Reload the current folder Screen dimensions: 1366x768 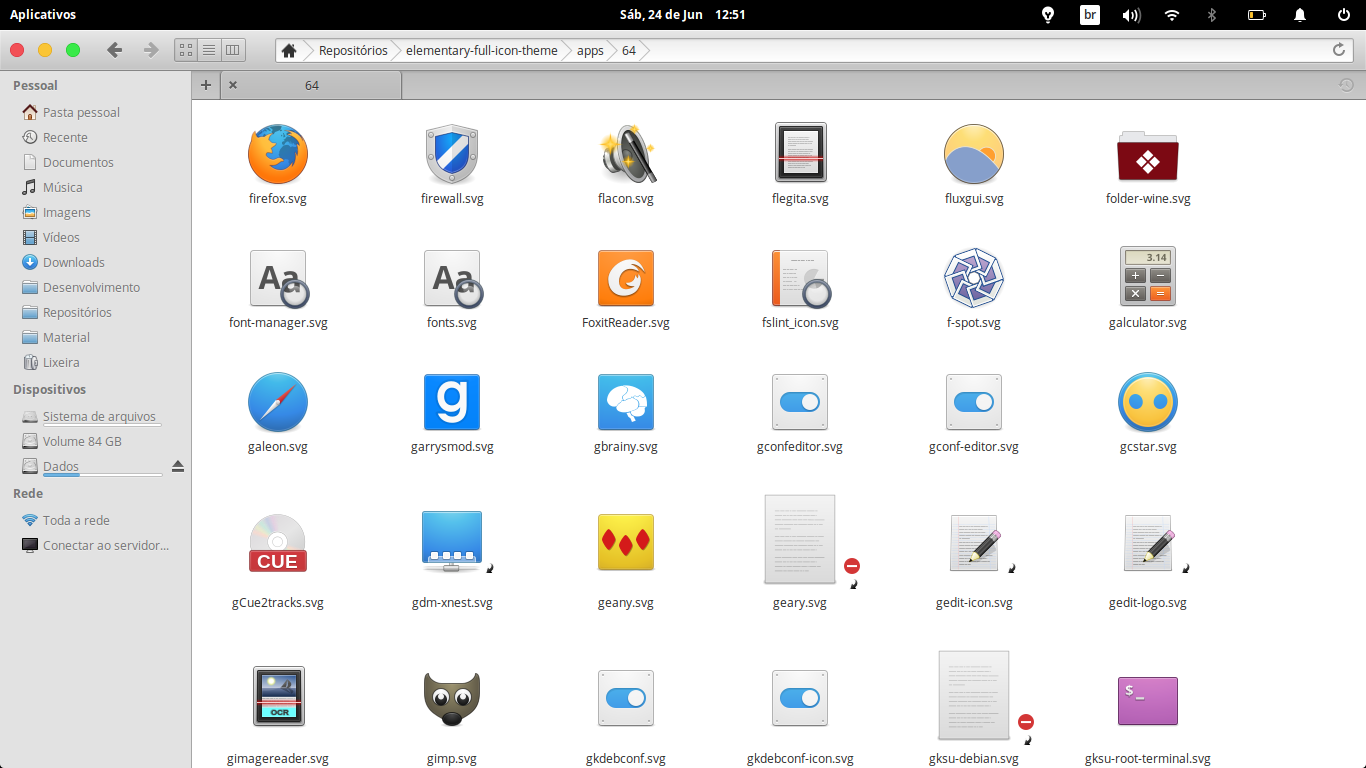pyautogui.click(x=1339, y=50)
